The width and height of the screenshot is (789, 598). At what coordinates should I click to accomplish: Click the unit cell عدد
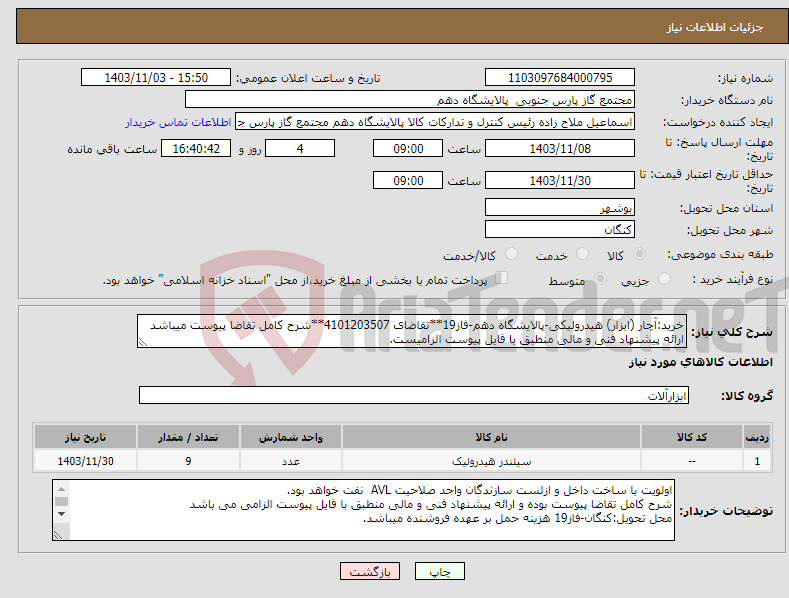point(291,461)
